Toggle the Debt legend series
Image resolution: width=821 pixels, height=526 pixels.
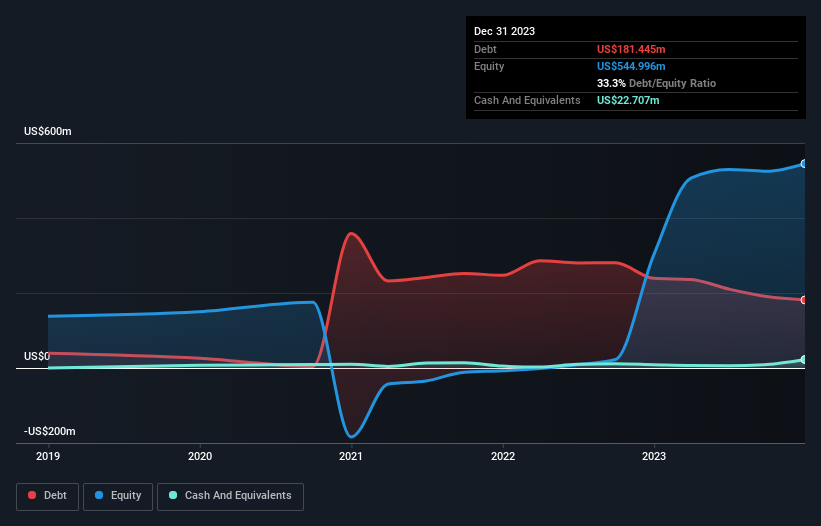pyautogui.click(x=47, y=496)
